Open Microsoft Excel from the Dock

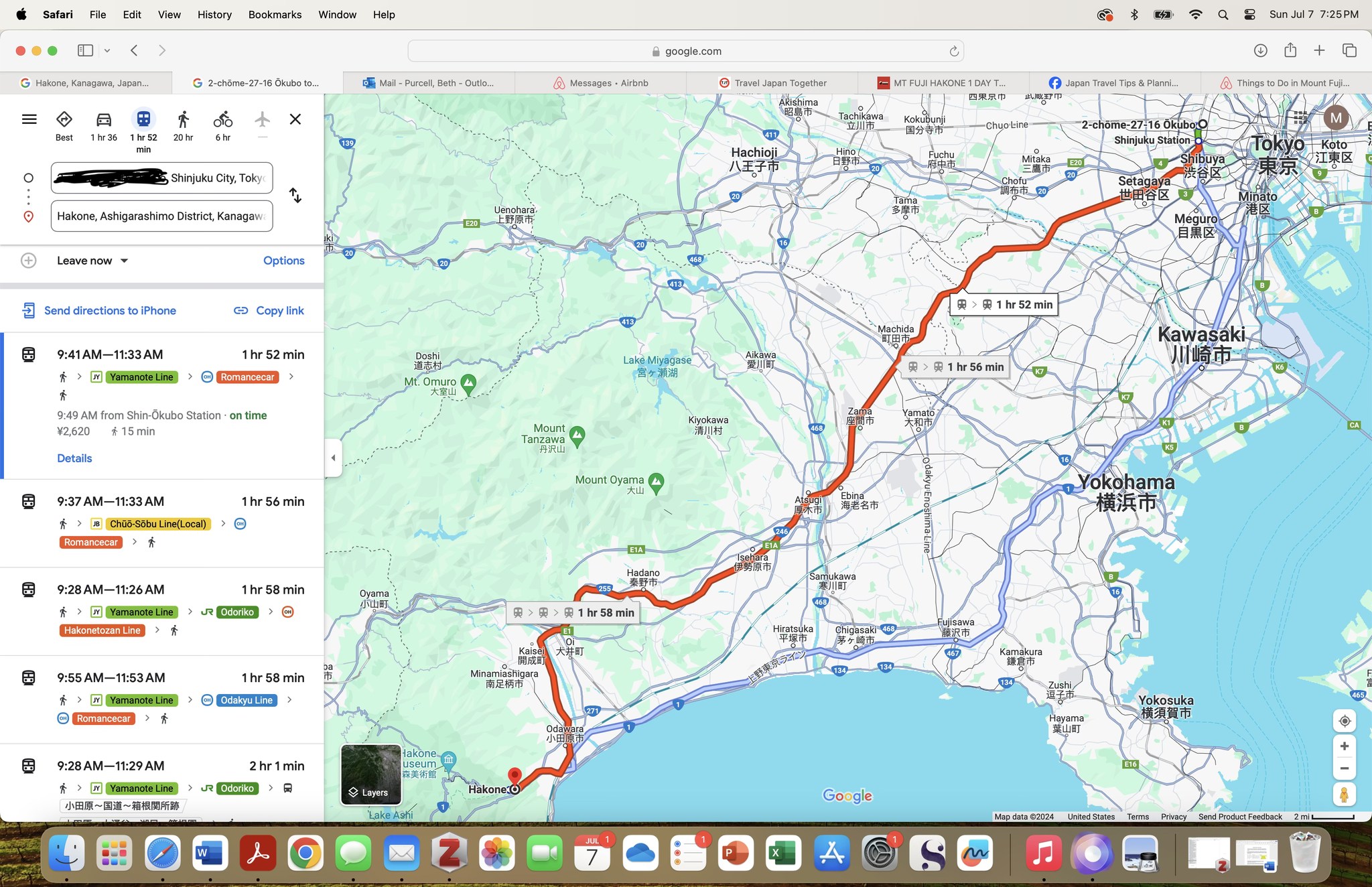click(784, 854)
